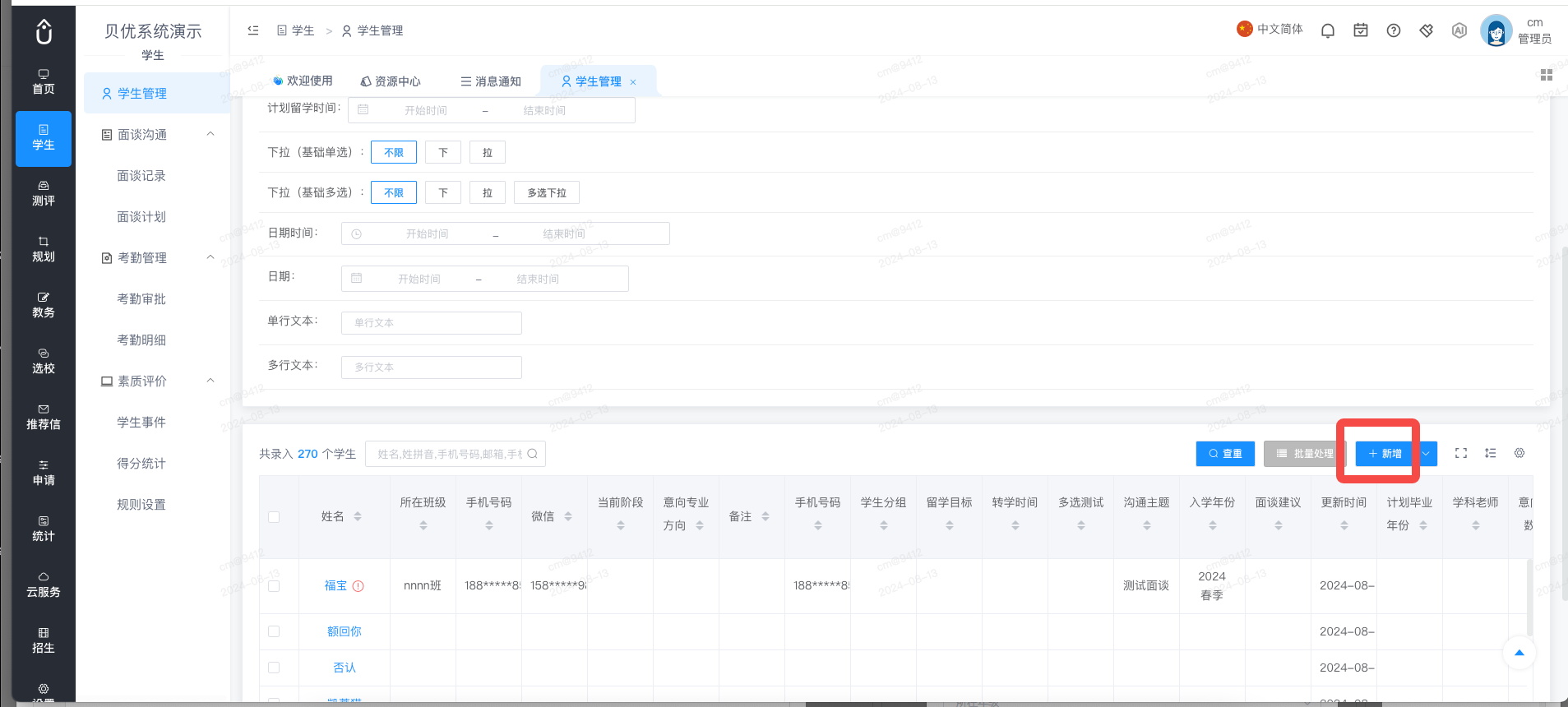This screenshot has width=1568, height=707.
Task: Click the row density list icon
Action: [x=1491, y=453]
